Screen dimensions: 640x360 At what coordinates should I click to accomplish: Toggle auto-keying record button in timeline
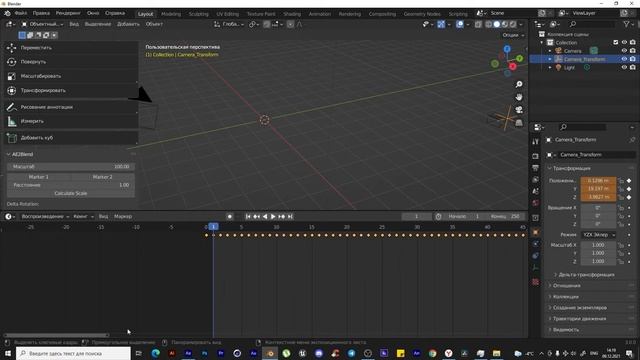point(230,217)
